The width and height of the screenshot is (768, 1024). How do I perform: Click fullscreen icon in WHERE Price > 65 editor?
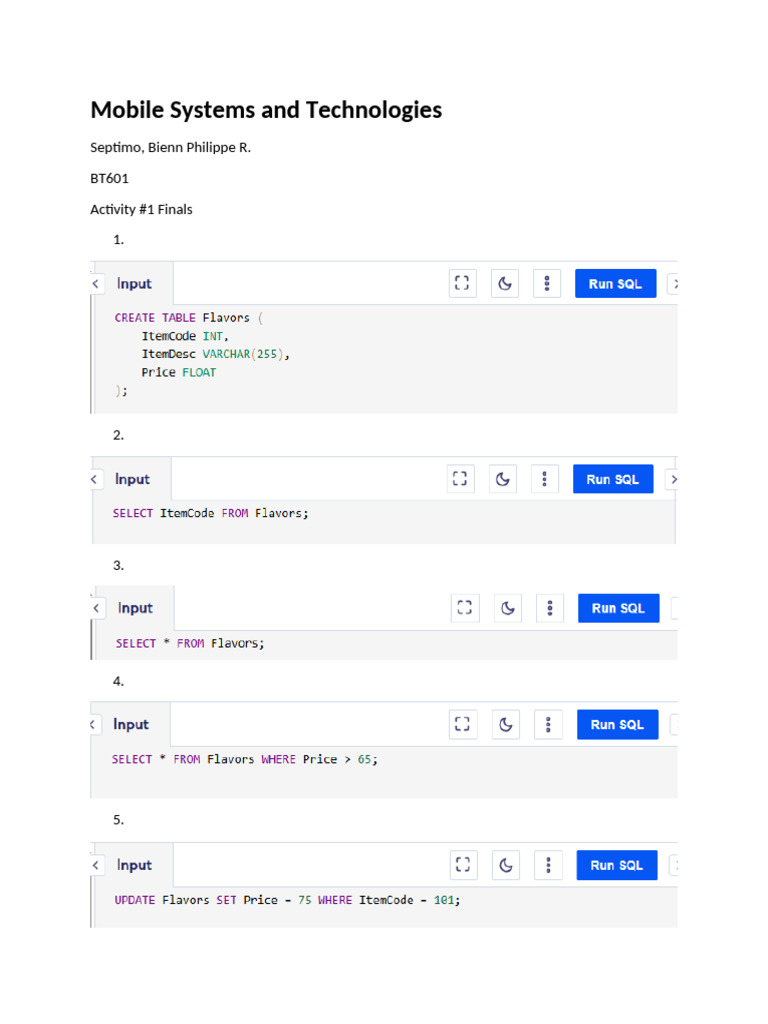[x=462, y=724]
